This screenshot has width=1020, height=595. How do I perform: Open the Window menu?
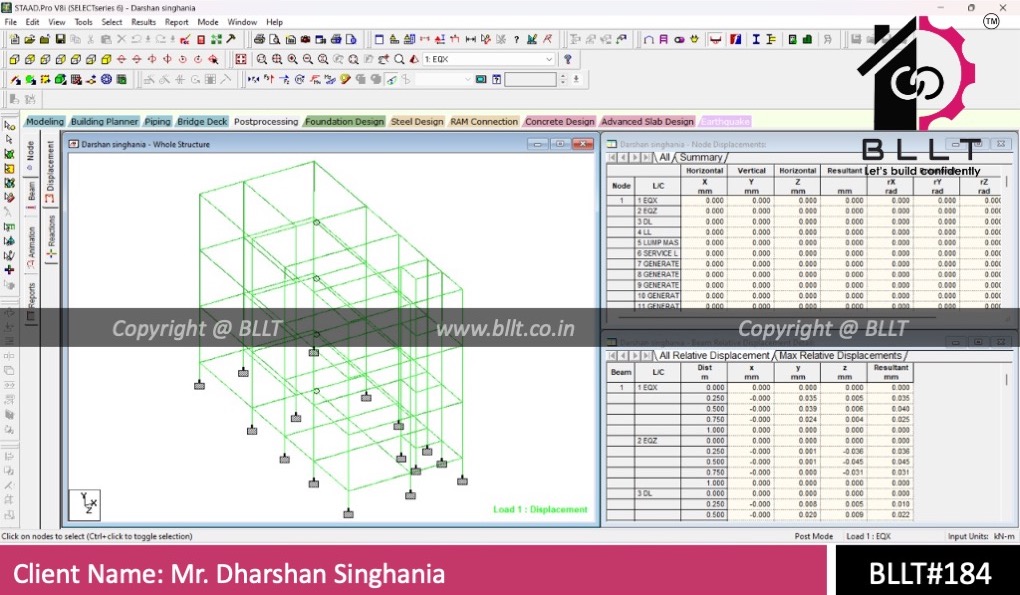(x=242, y=21)
